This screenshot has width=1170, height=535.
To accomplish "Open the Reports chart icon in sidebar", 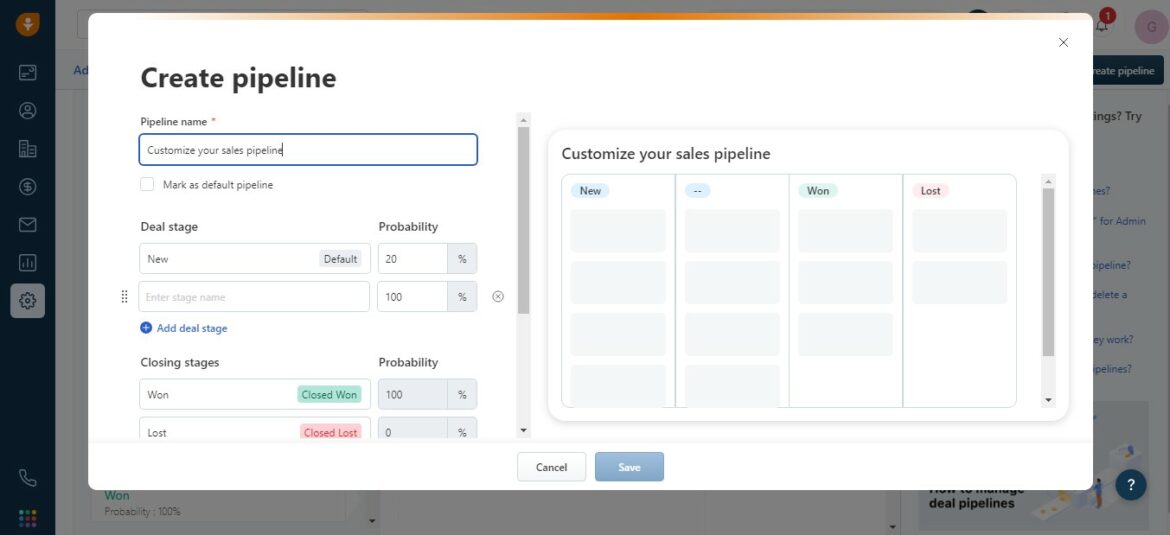I will click(28, 263).
